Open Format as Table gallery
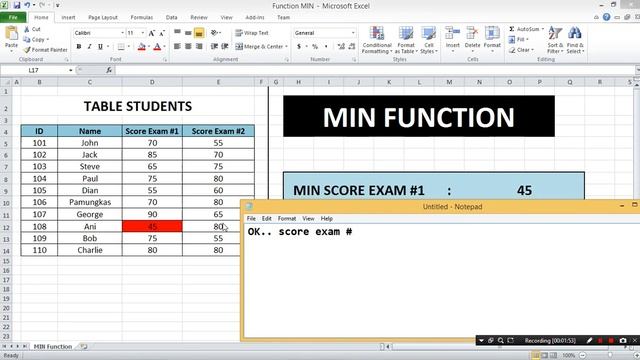Viewport: 640px width, 360px height. [406, 40]
